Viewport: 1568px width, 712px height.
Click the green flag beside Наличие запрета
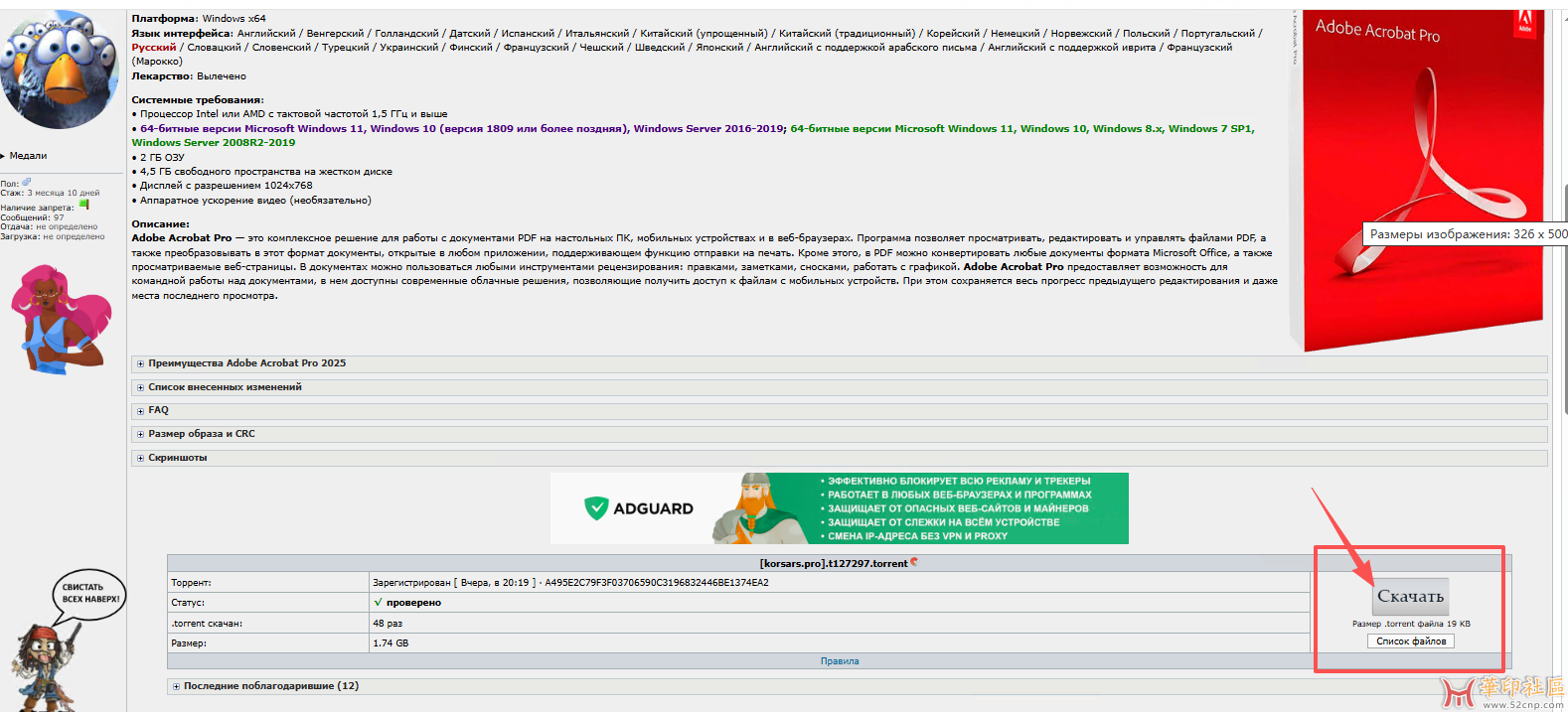(84, 206)
